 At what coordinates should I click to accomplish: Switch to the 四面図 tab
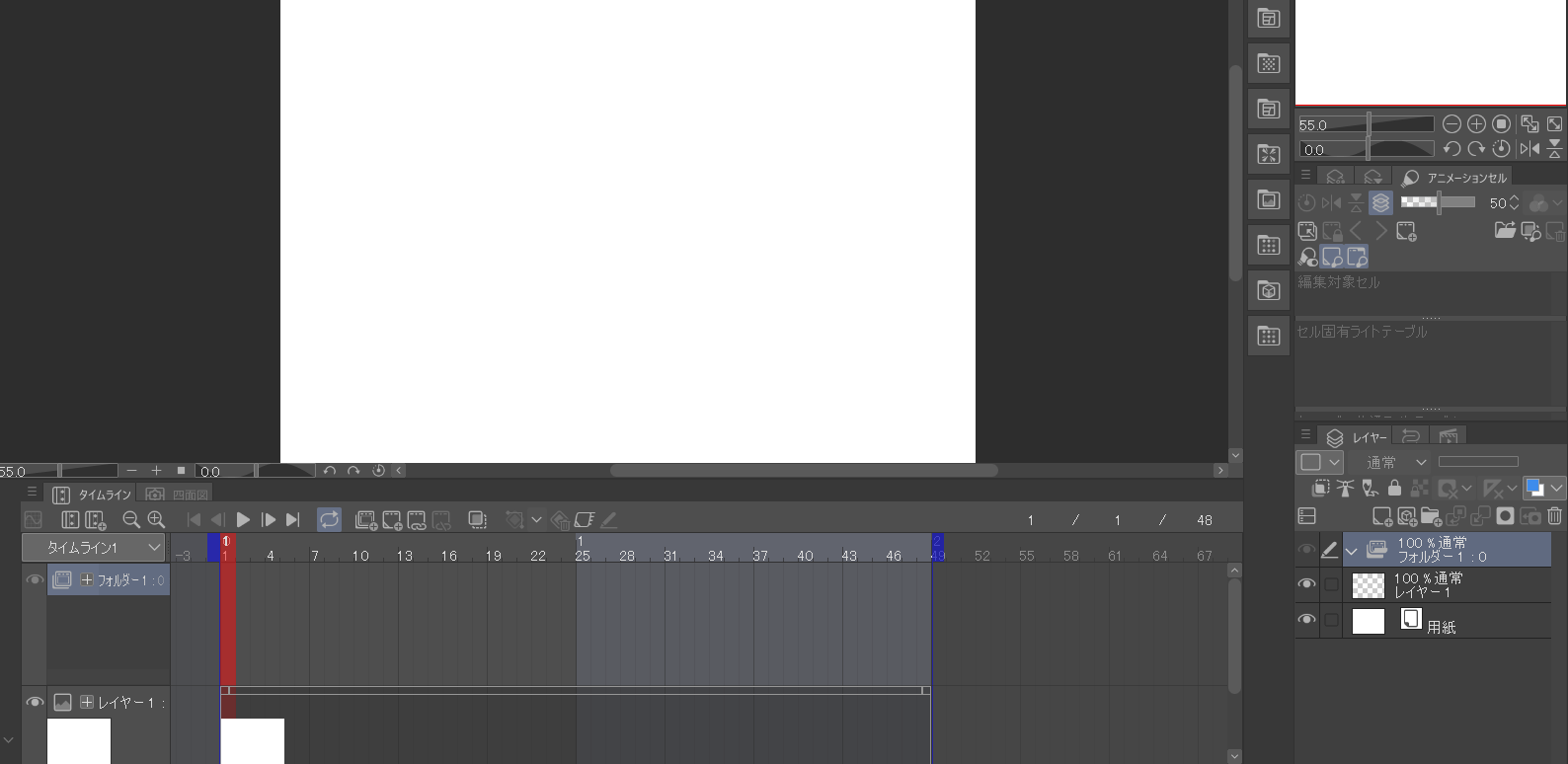(179, 495)
